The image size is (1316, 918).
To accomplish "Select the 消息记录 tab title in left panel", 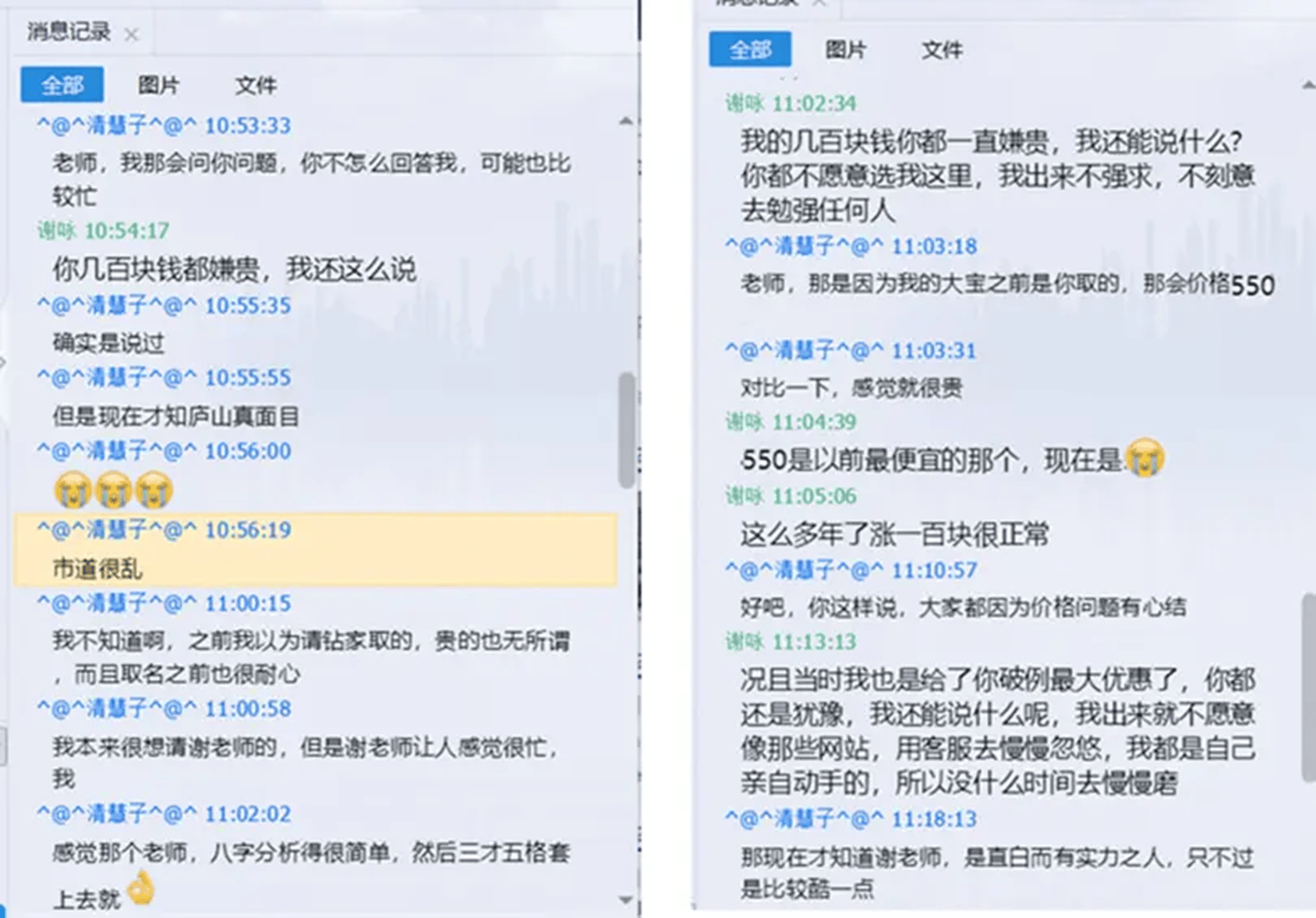I will point(69,32).
